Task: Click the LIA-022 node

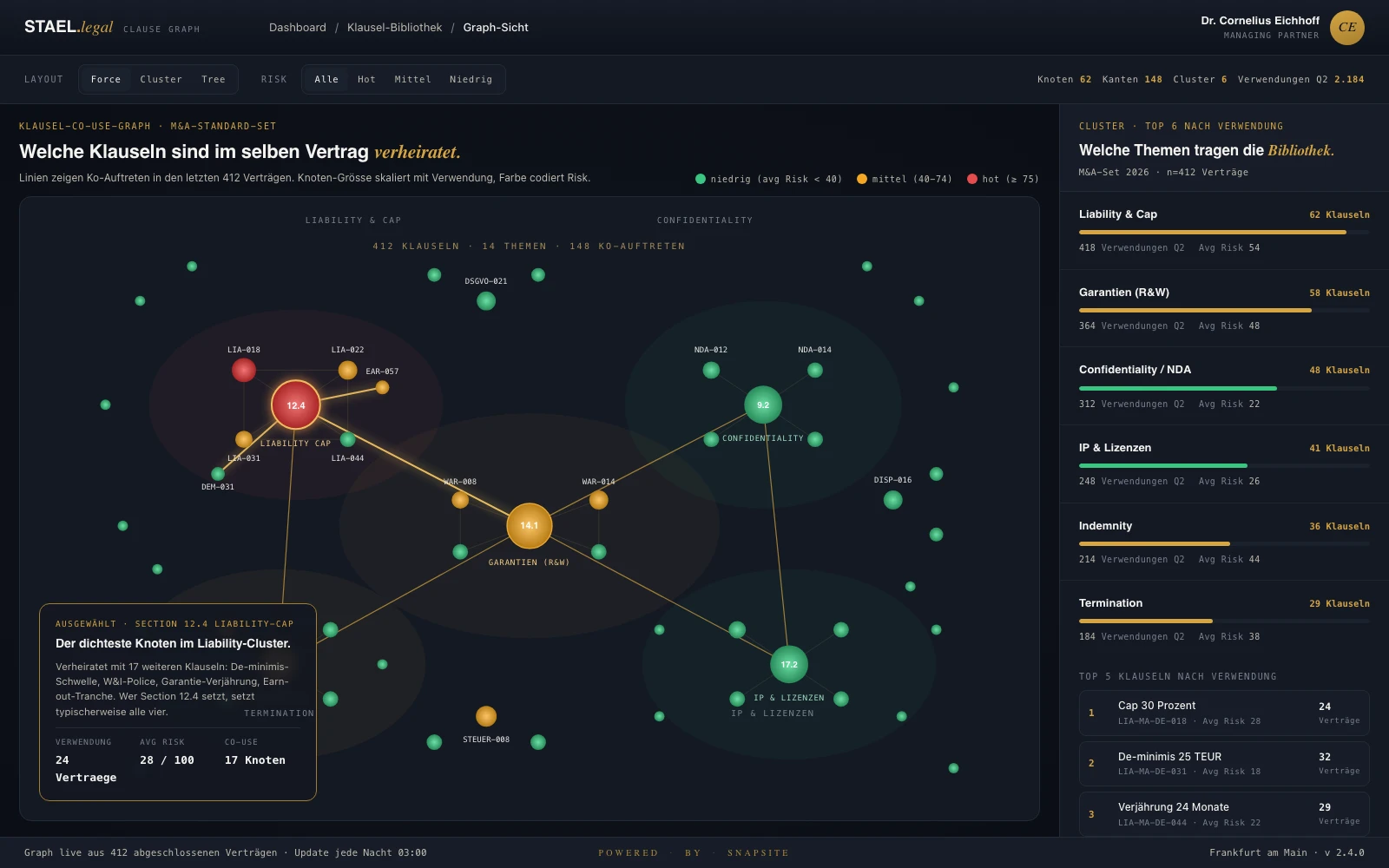Action: (347, 370)
